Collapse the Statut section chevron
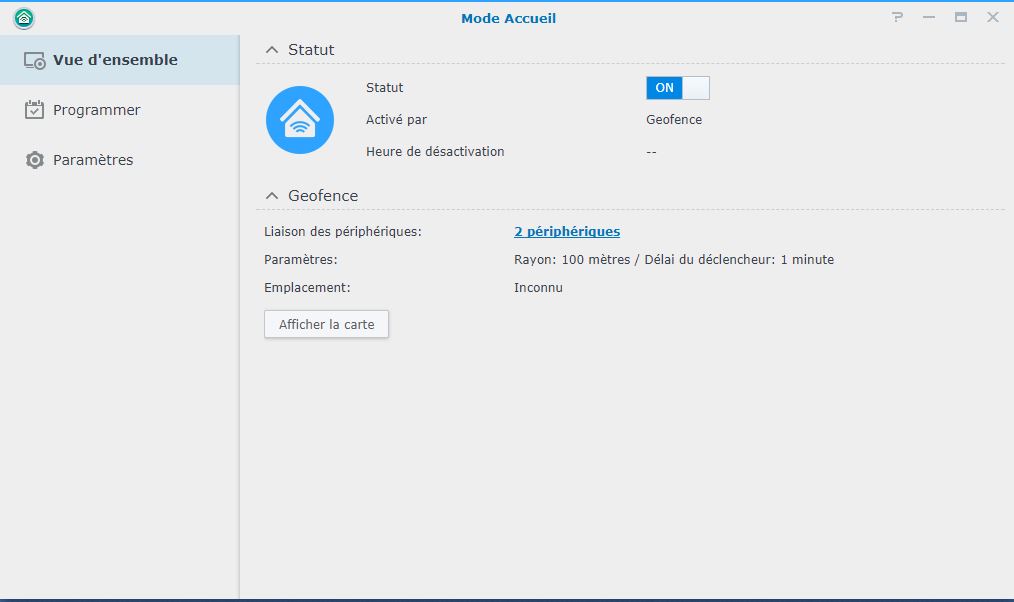This screenshot has width=1014, height=602. tap(272, 50)
